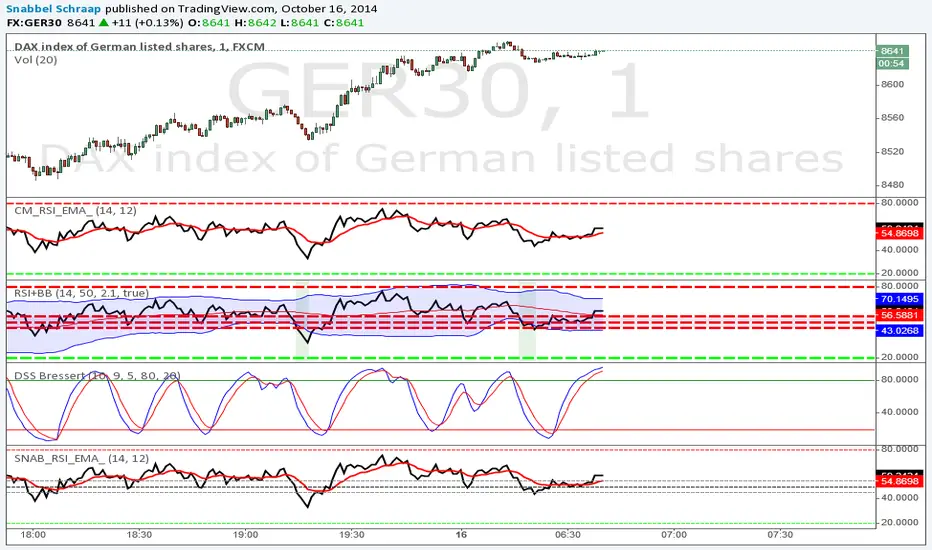Click the 06:30 time axis label

click(568, 535)
